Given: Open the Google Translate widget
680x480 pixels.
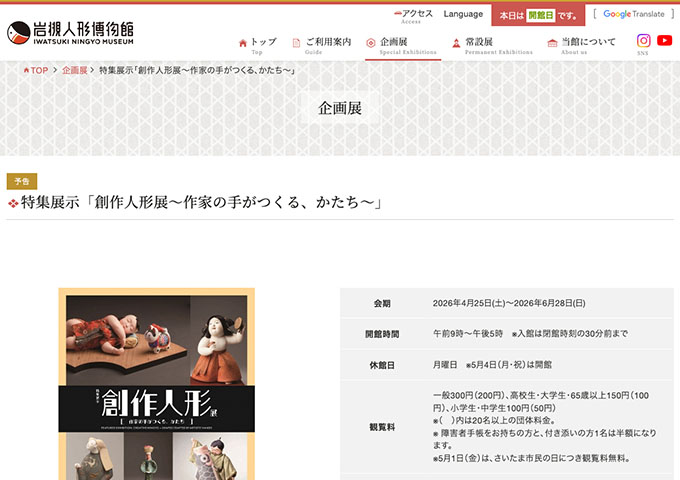Looking at the screenshot, I should (x=634, y=14).
